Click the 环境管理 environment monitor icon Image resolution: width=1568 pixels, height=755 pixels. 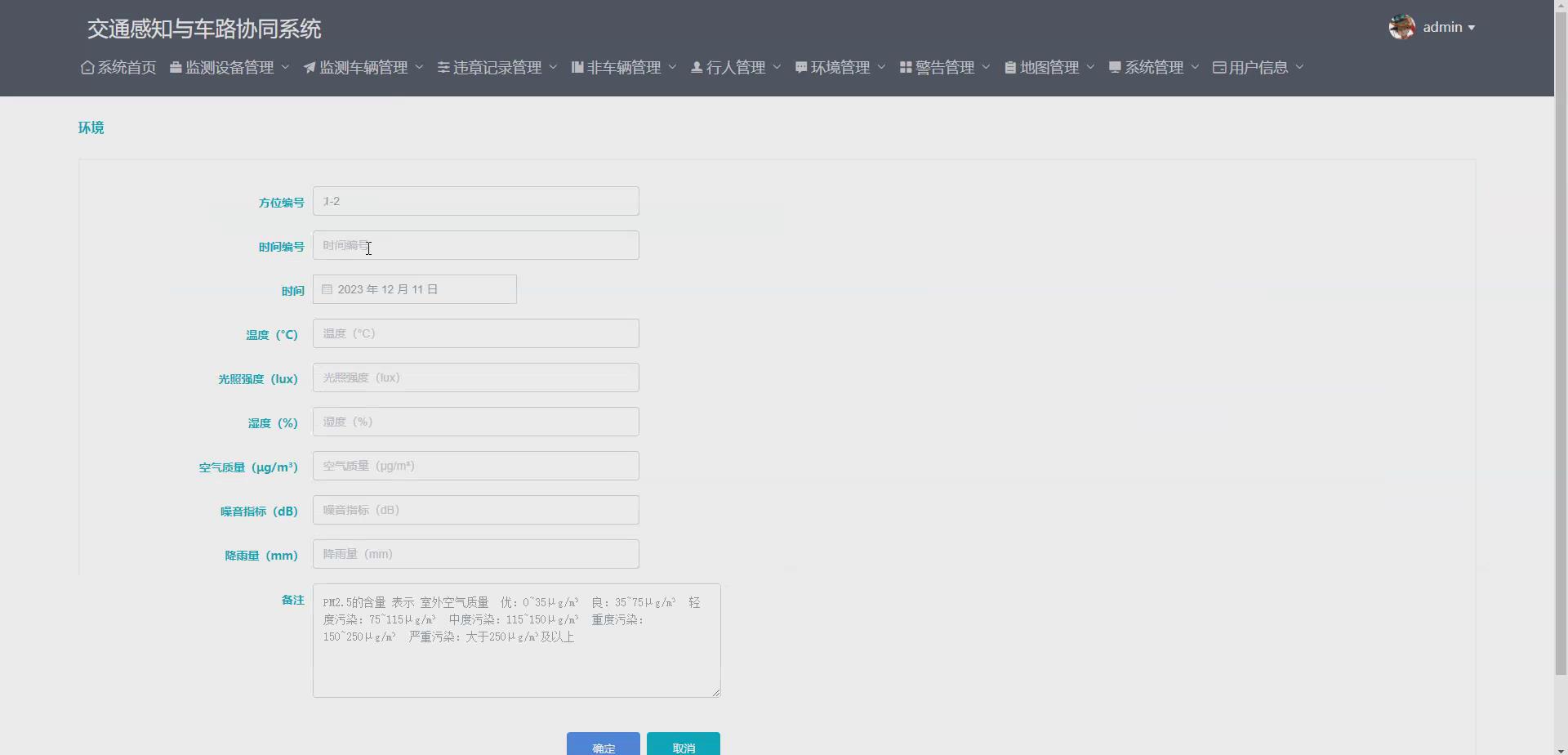pos(800,67)
